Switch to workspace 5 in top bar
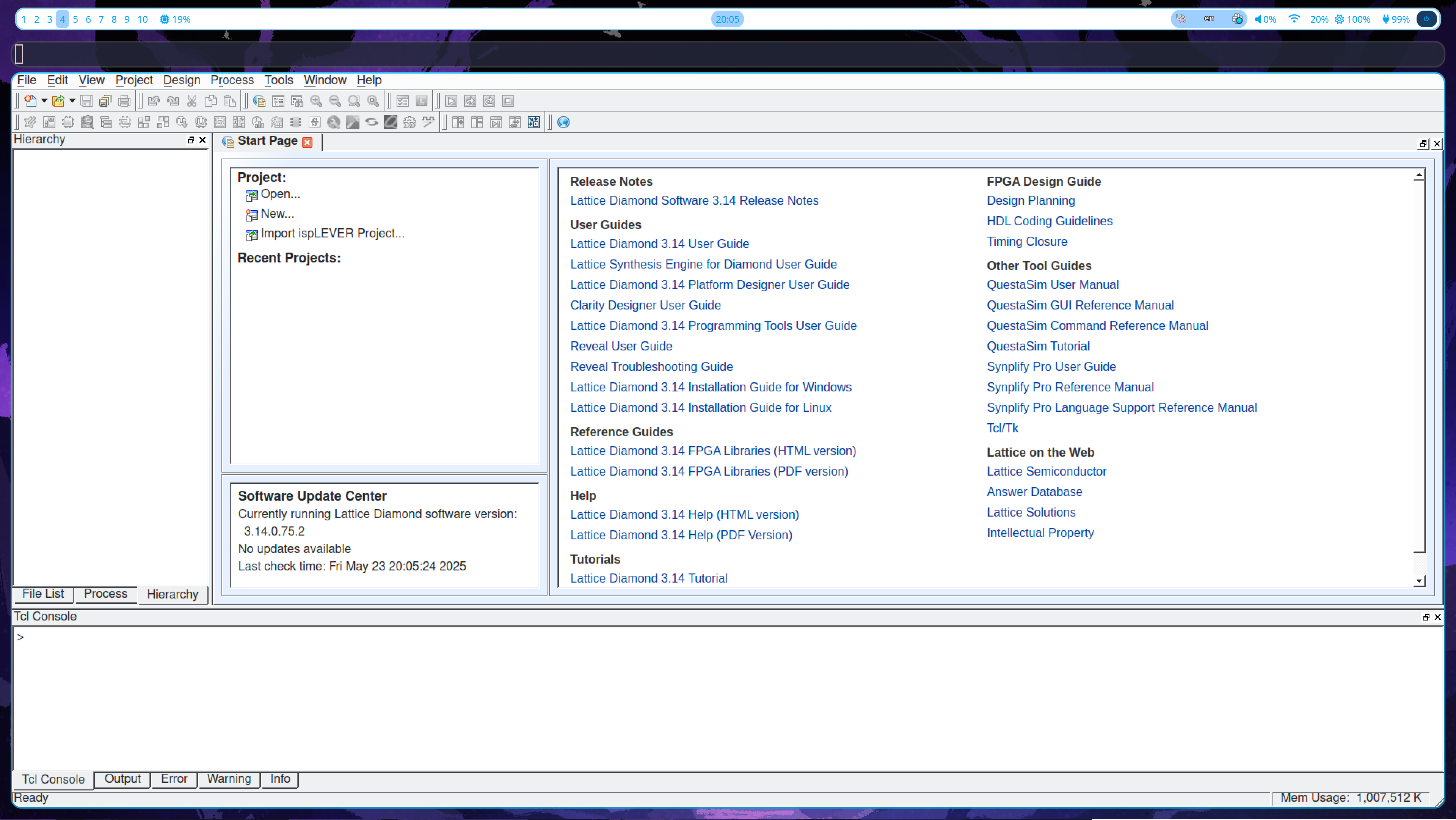The height and width of the screenshot is (820, 1456). click(x=75, y=19)
